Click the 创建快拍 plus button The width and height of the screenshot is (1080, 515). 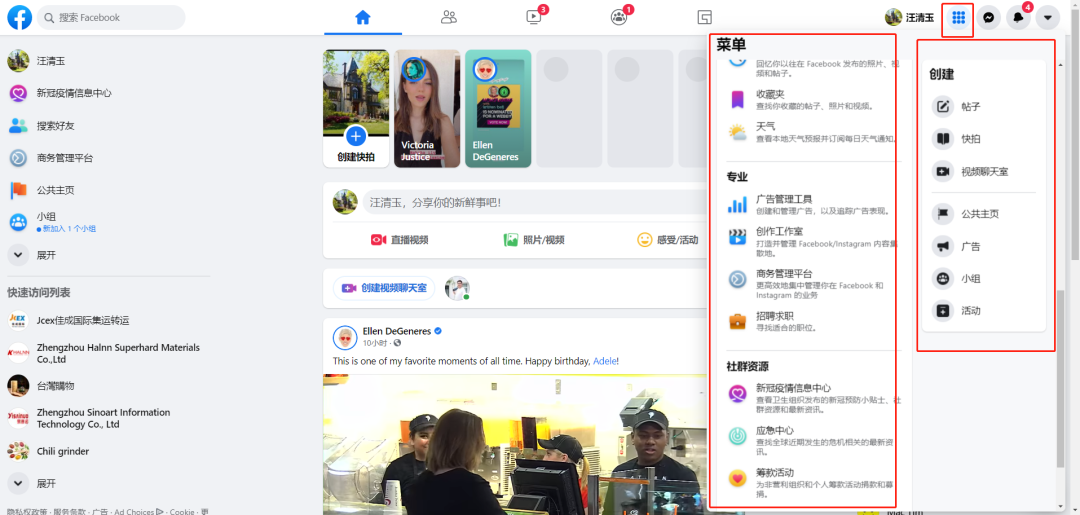click(x=355, y=136)
